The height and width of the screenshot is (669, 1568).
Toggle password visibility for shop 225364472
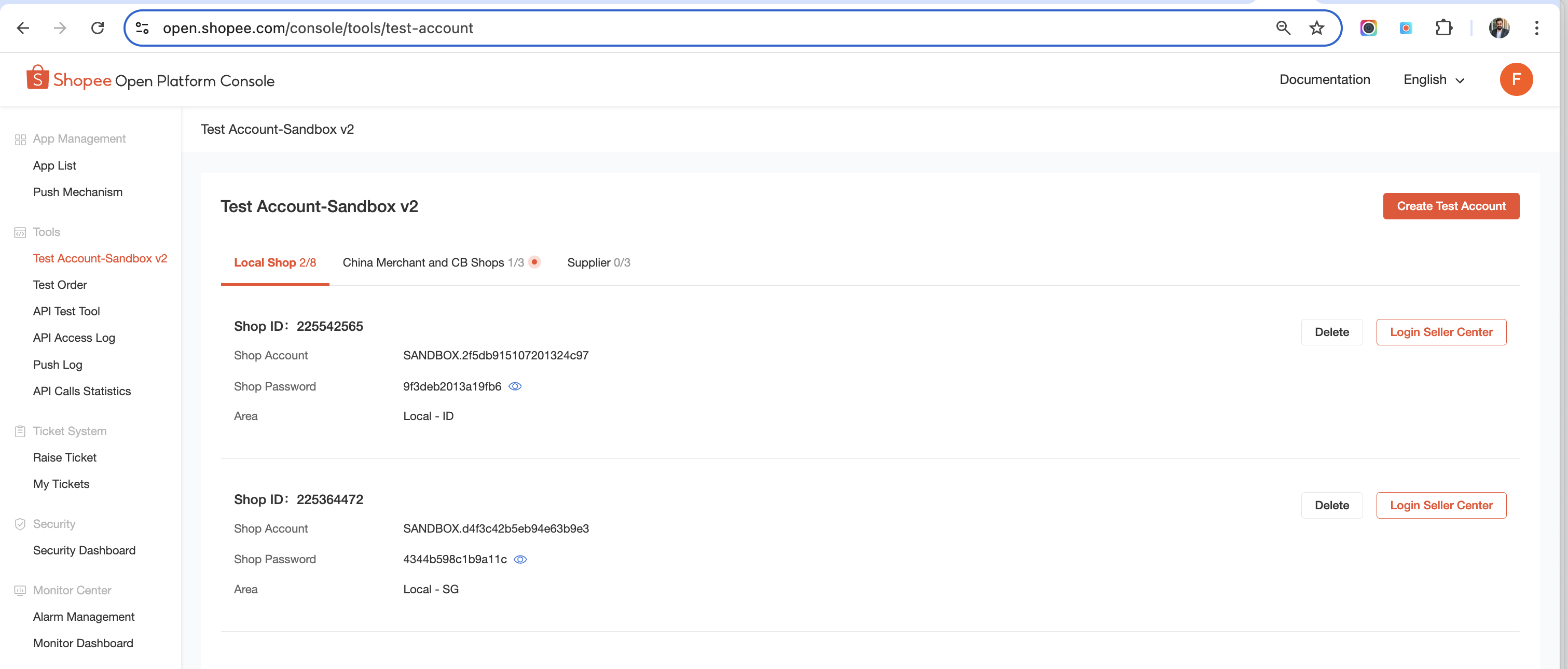coord(520,560)
